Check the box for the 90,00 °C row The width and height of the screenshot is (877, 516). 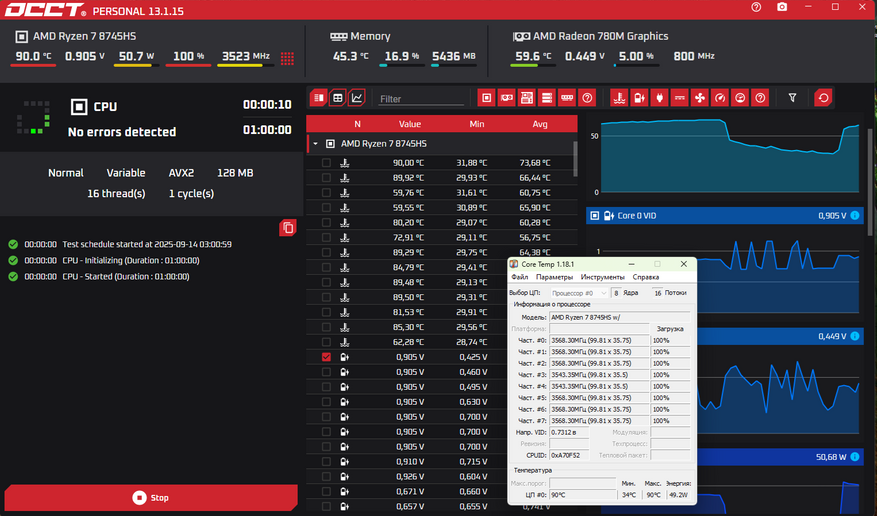click(326, 163)
